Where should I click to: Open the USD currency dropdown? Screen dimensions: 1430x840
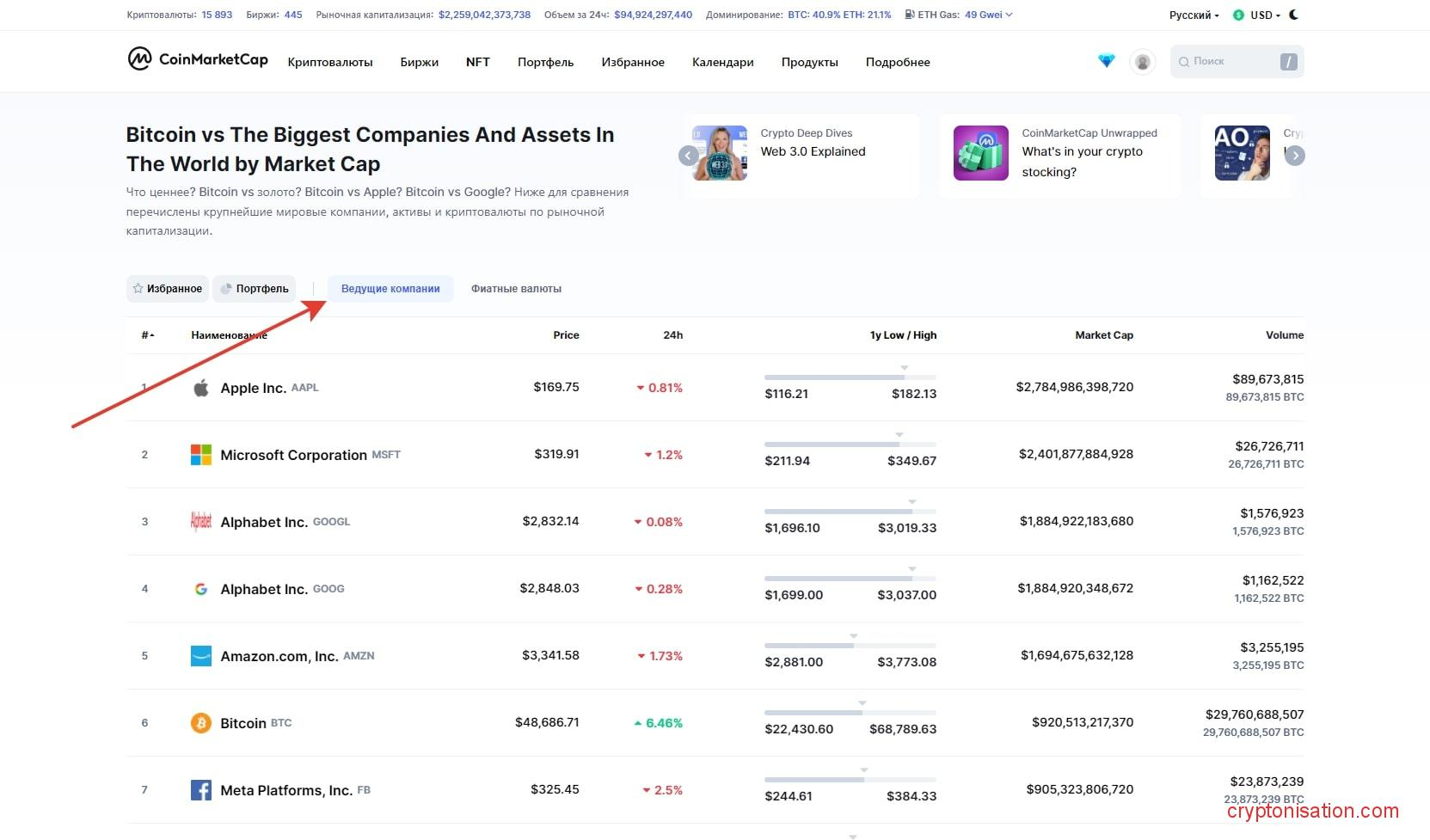click(x=1259, y=15)
